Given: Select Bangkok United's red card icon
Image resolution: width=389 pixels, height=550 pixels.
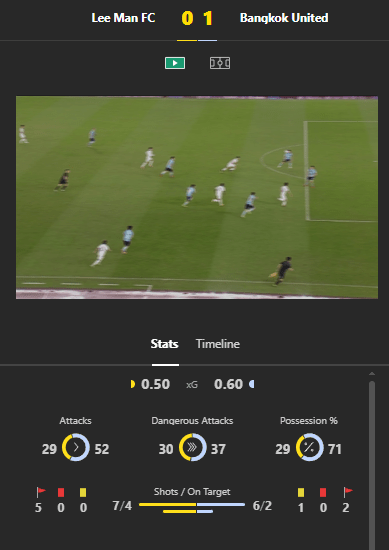Looking at the screenshot, I should (323, 492).
